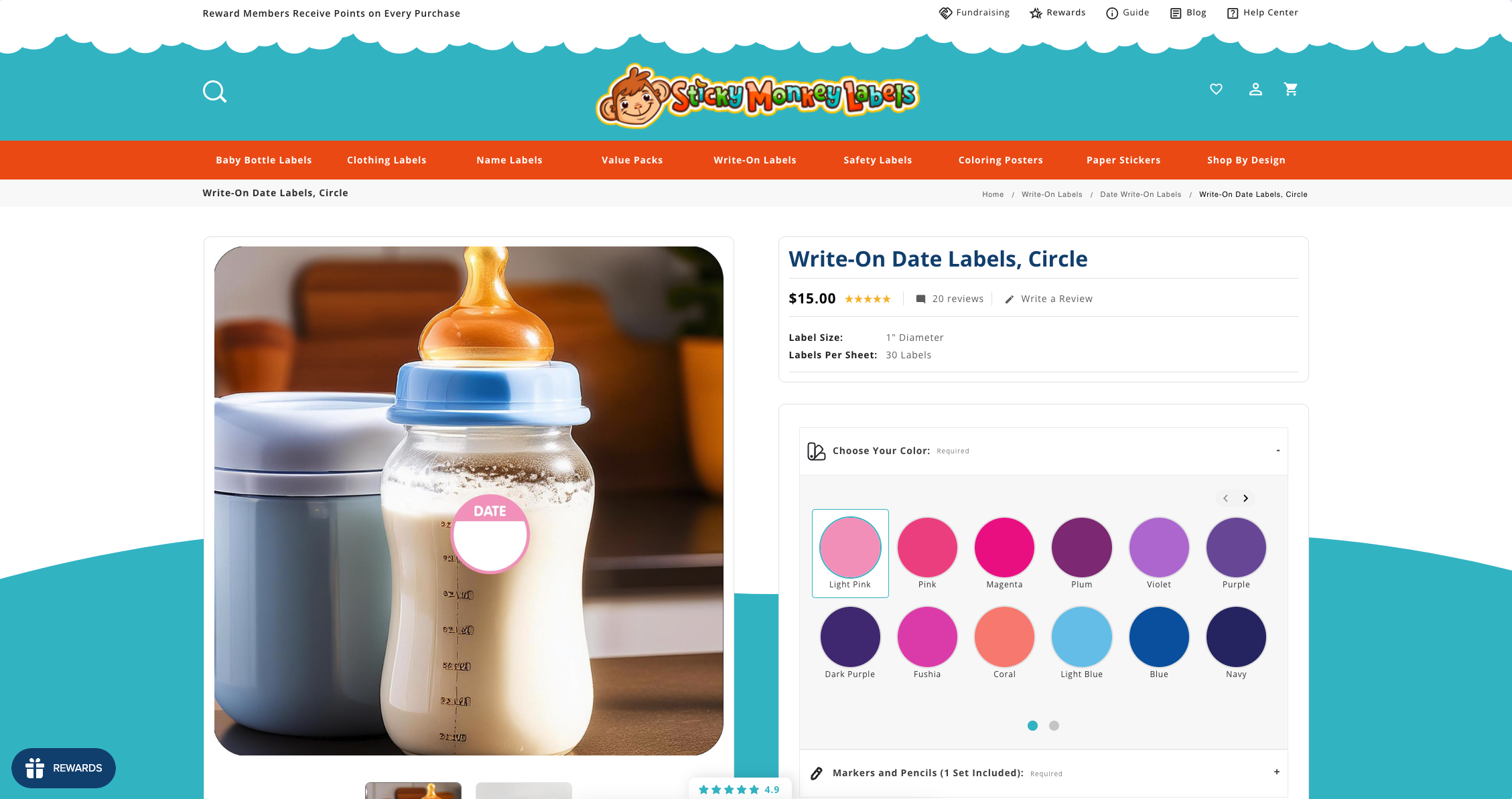1512x799 pixels.
Task: Open the account profile icon
Action: pyautogui.click(x=1255, y=89)
